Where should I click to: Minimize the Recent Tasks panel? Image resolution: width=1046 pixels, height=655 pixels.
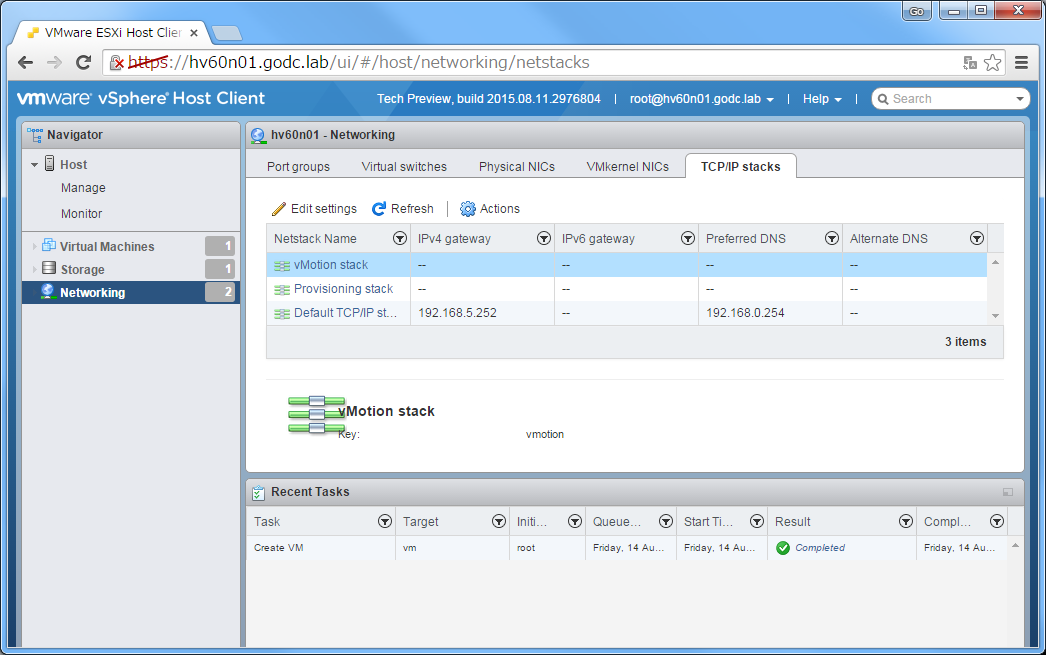tap(1008, 492)
